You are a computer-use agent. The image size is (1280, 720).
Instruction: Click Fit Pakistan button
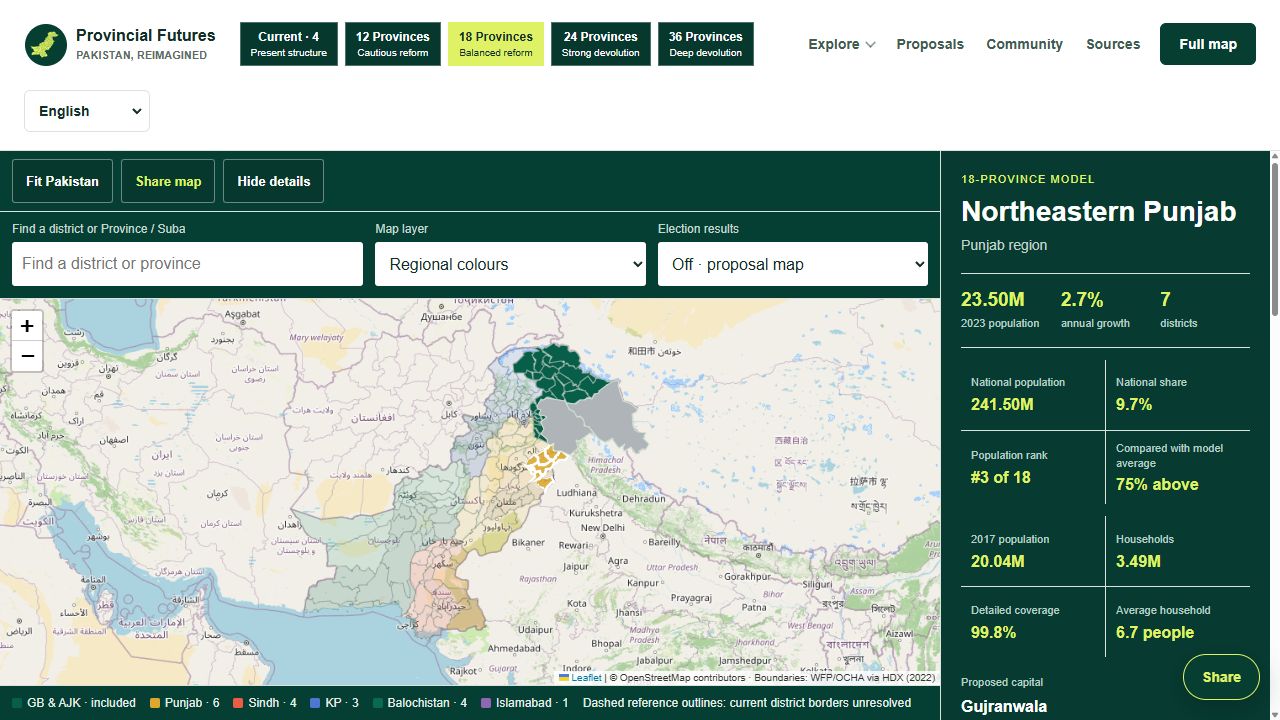pyautogui.click(x=62, y=181)
